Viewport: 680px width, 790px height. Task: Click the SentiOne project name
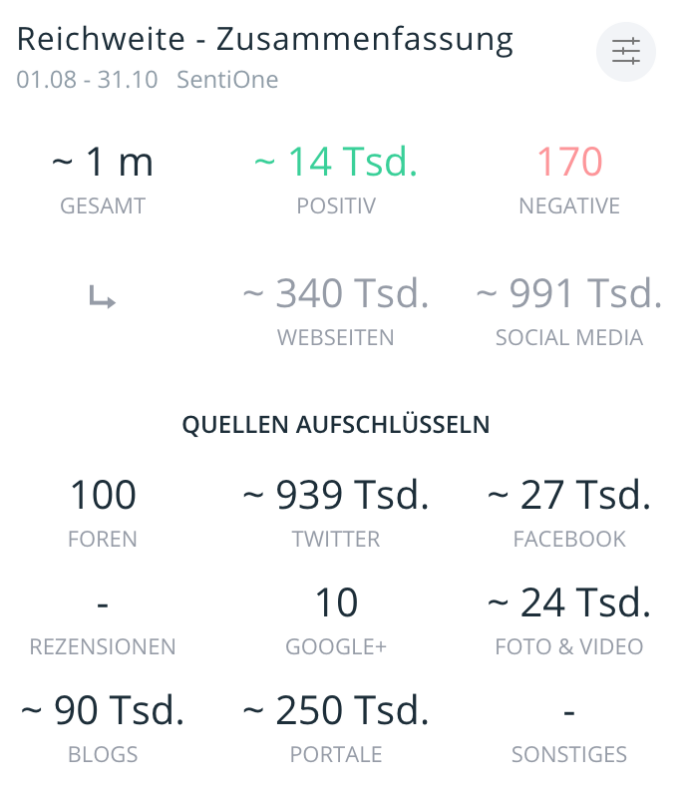(x=227, y=80)
